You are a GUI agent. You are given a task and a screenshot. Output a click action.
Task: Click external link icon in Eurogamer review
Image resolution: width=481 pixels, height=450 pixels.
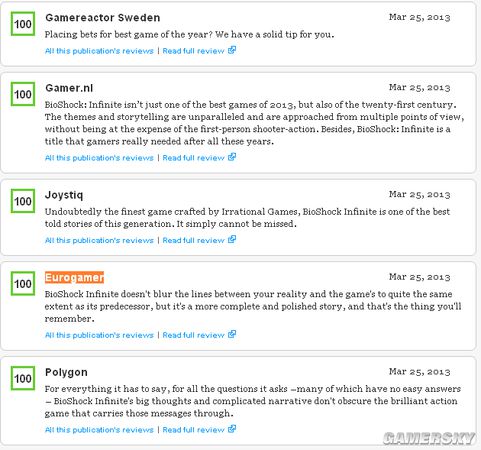tap(232, 334)
